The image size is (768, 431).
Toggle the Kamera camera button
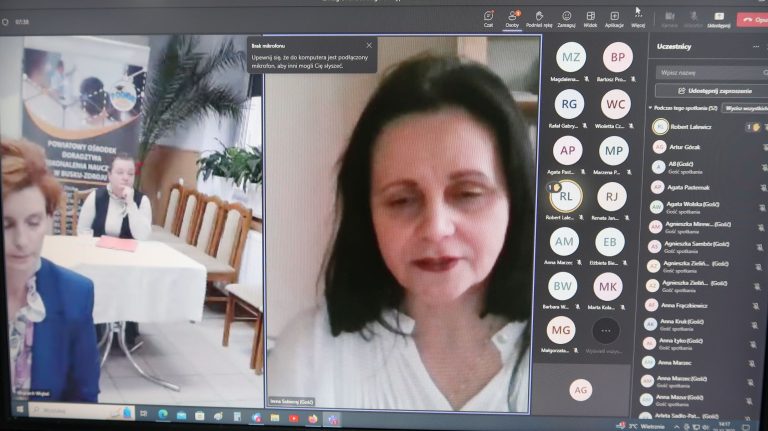pos(670,19)
